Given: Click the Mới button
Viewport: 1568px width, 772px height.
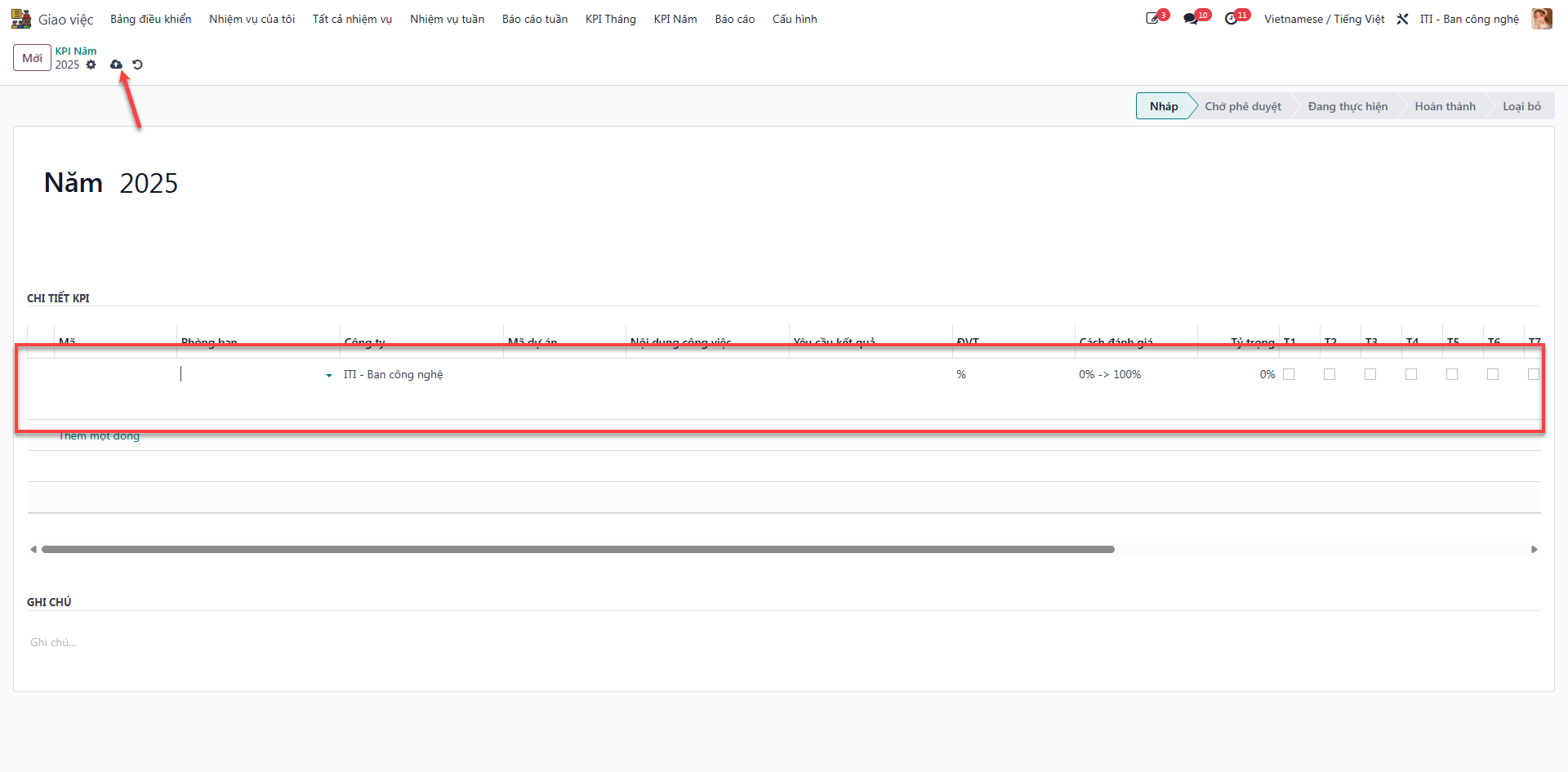Looking at the screenshot, I should click(x=33, y=58).
